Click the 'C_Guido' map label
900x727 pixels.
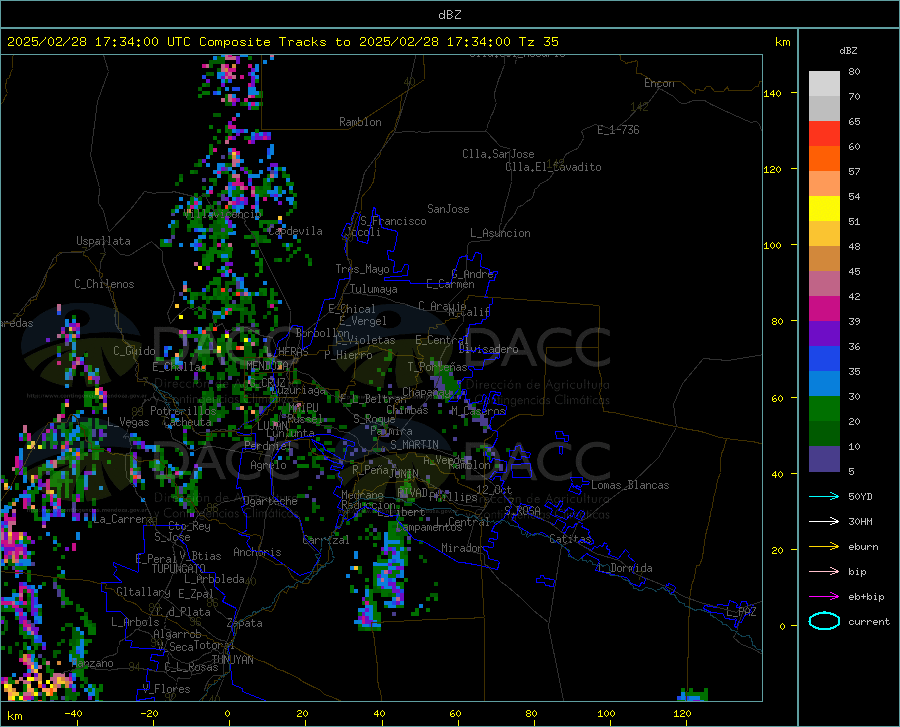tap(134, 351)
